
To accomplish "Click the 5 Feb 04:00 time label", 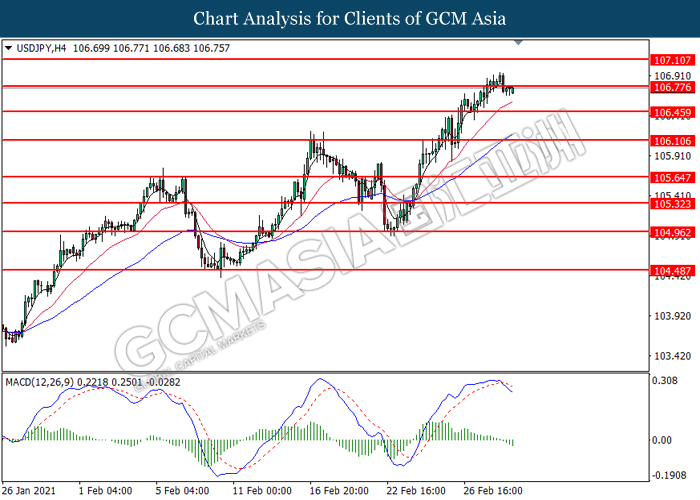I will tap(182, 491).
